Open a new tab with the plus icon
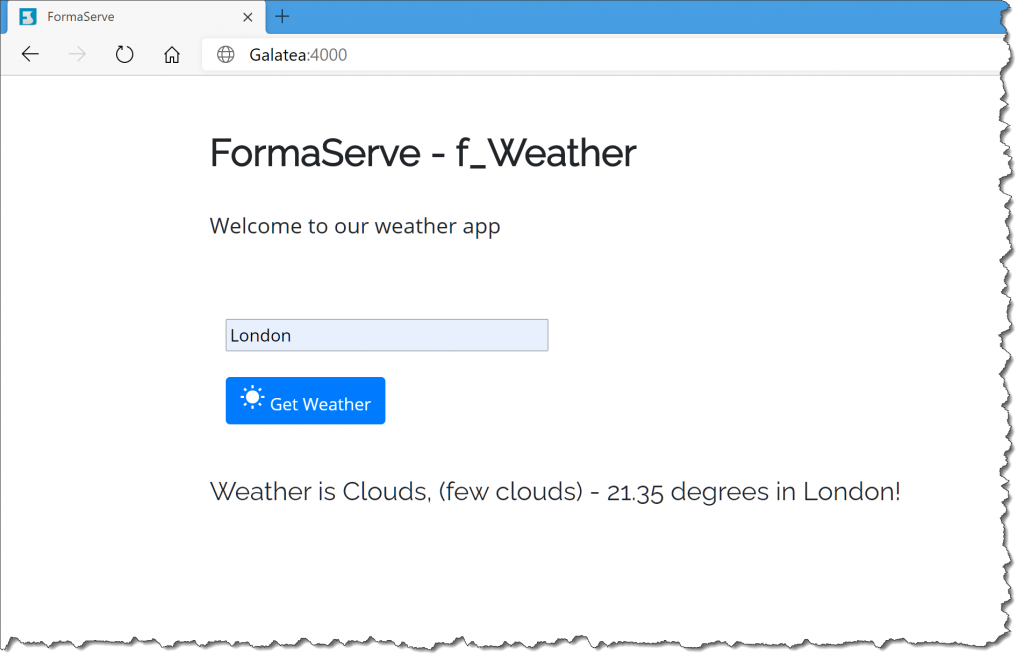 [x=283, y=17]
